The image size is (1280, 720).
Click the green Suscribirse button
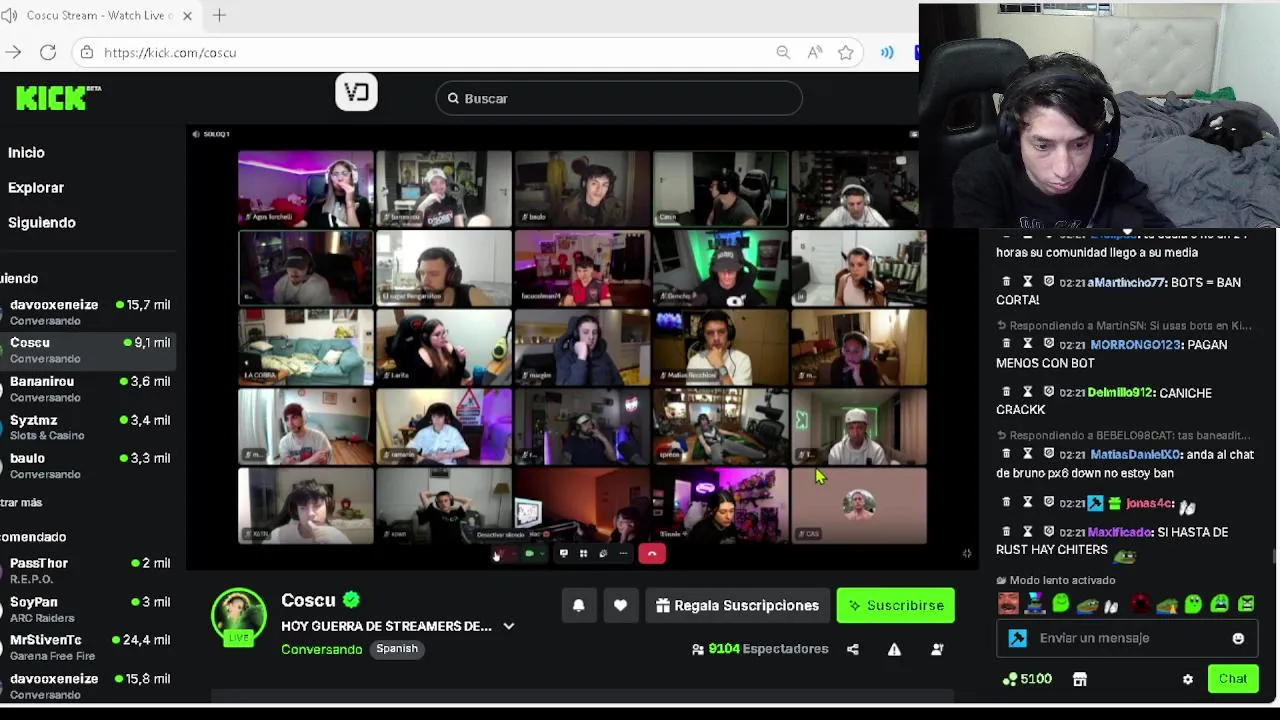895,605
